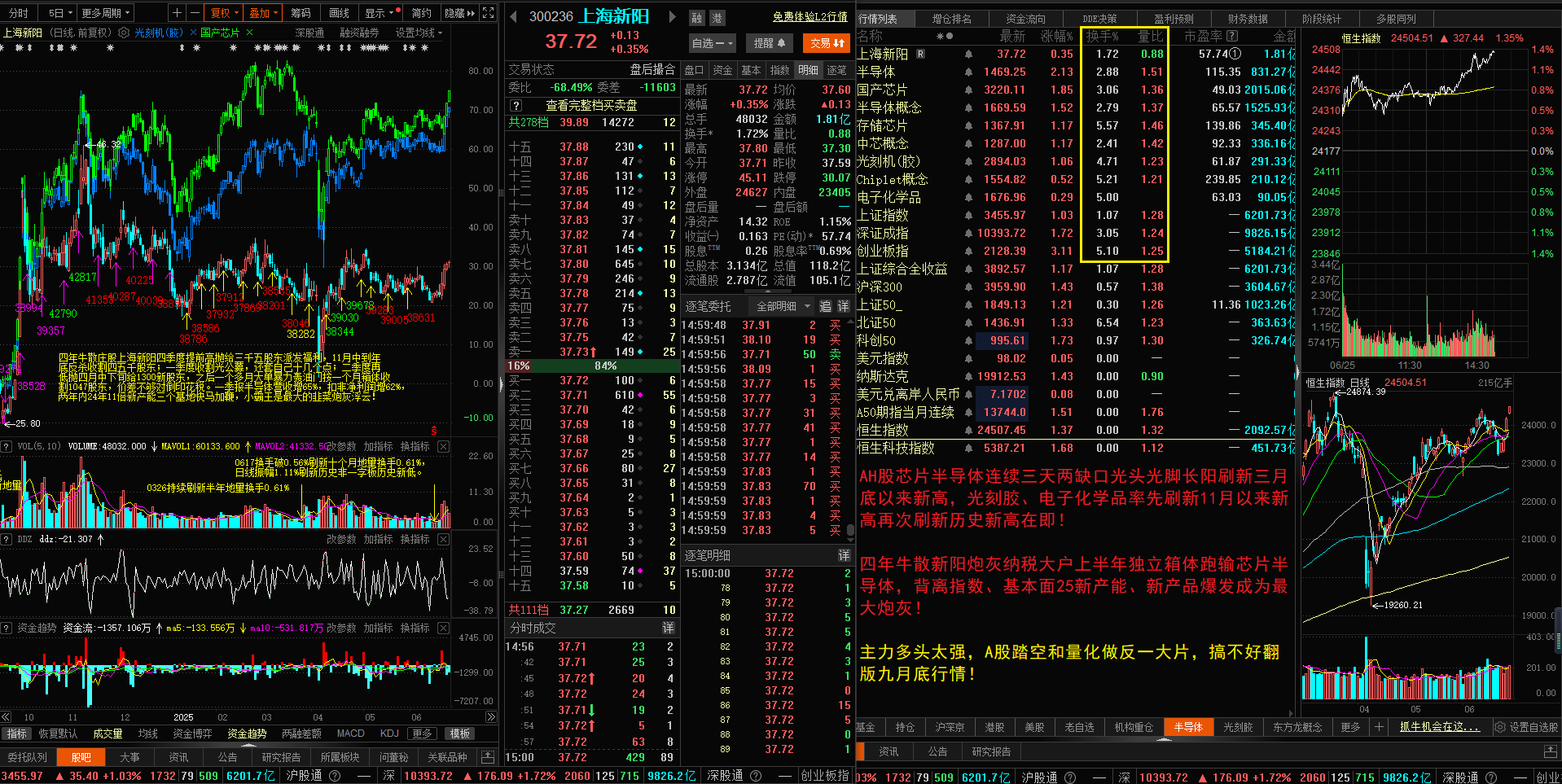Screen dimensions: 1562x784
Task: Toggle 叠加 overlay button
Action: 263,13
